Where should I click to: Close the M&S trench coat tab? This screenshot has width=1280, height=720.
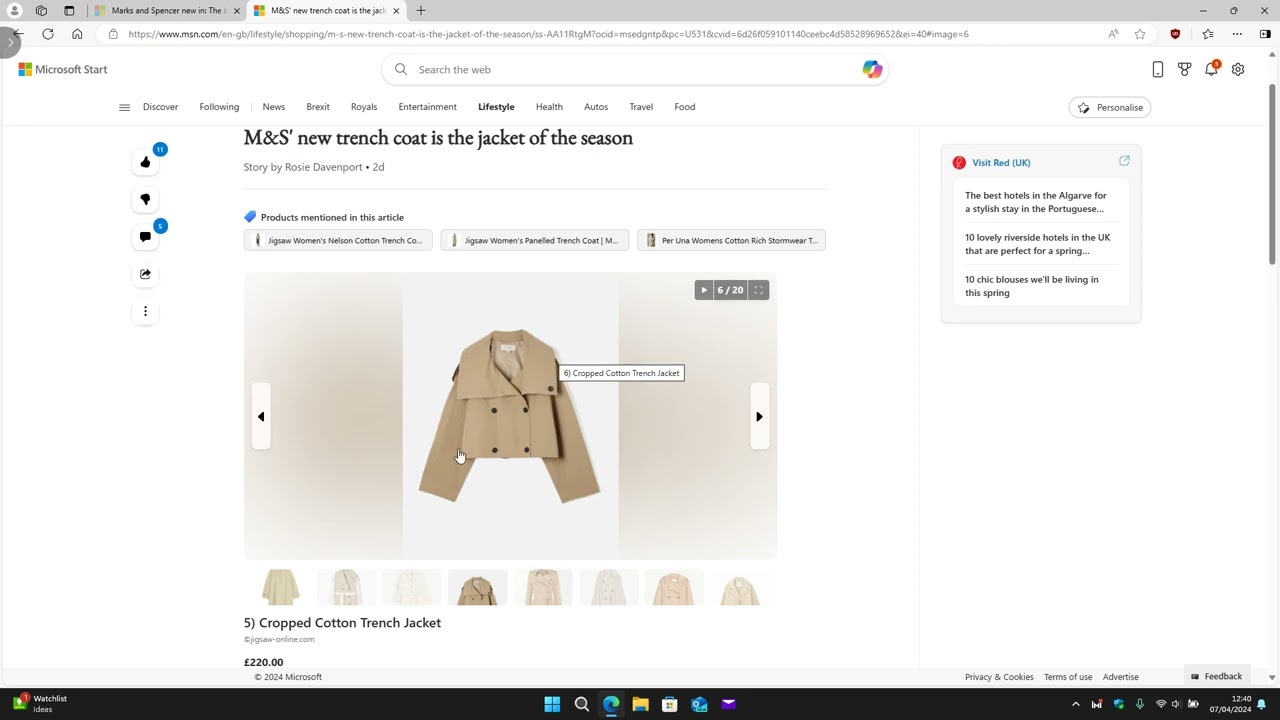click(396, 11)
